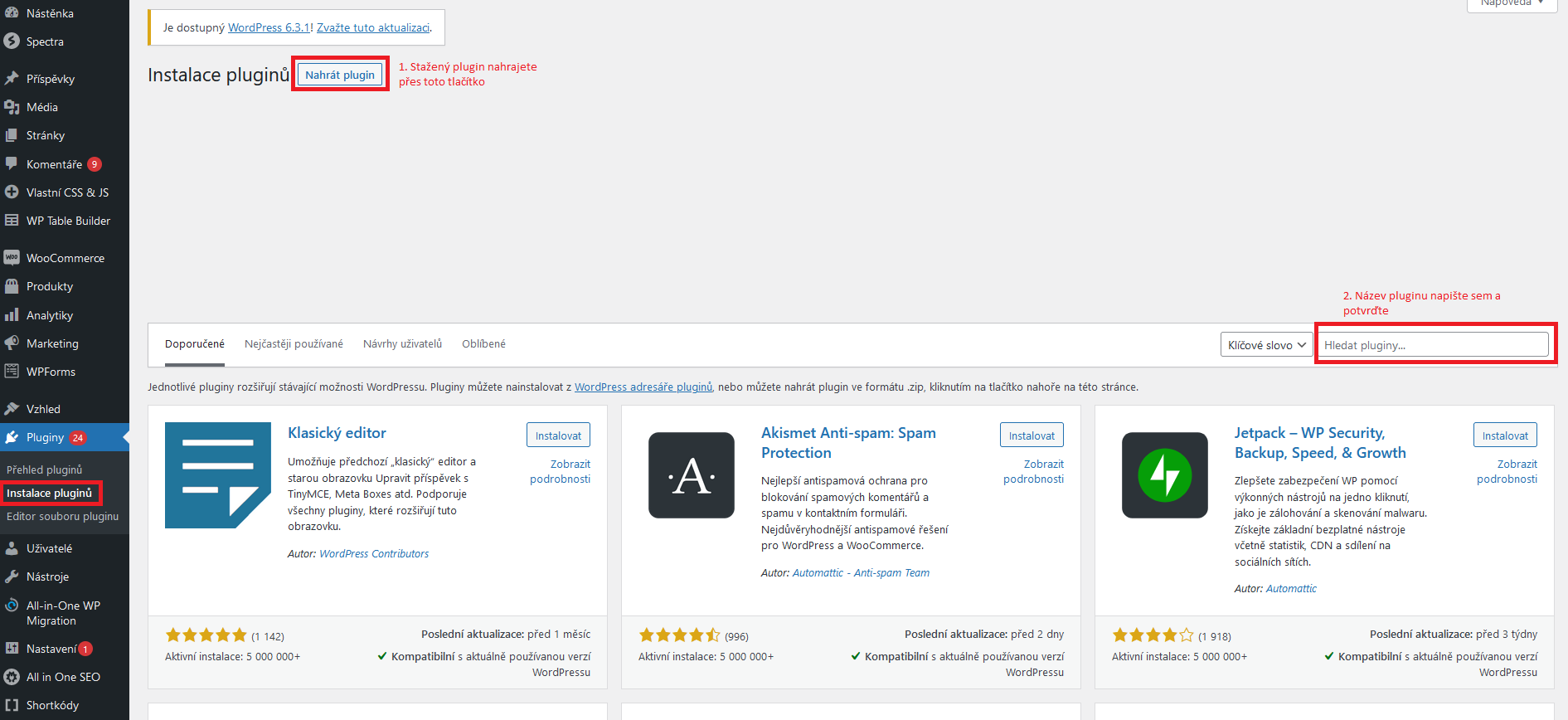Switch to Nejčastěji používané tab
The width and height of the screenshot is (1568, 720).
(294, 344)
